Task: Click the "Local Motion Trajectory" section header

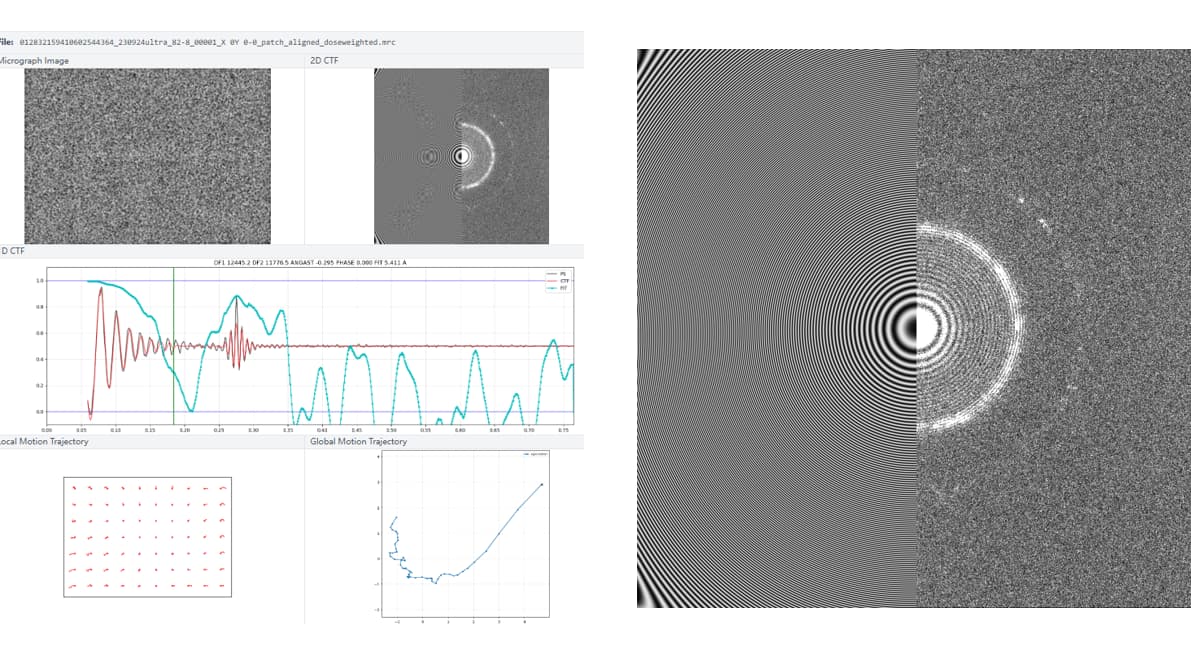Action: [44, 441]
